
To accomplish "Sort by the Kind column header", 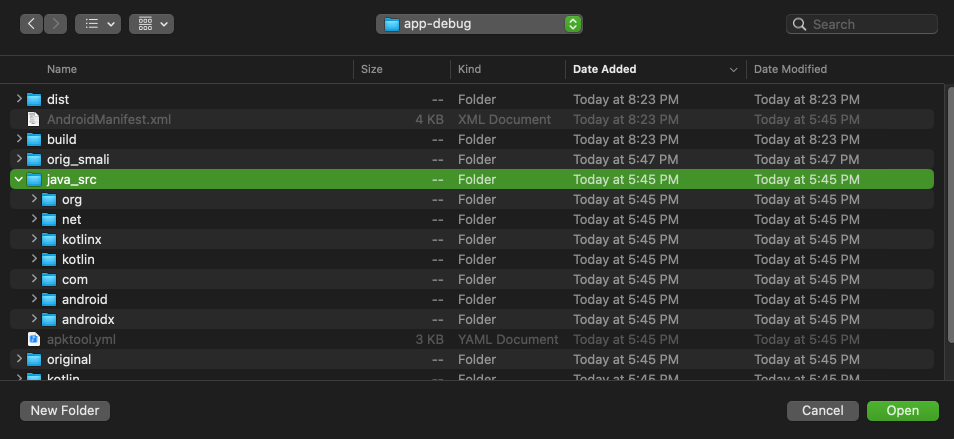I will 469,69.
